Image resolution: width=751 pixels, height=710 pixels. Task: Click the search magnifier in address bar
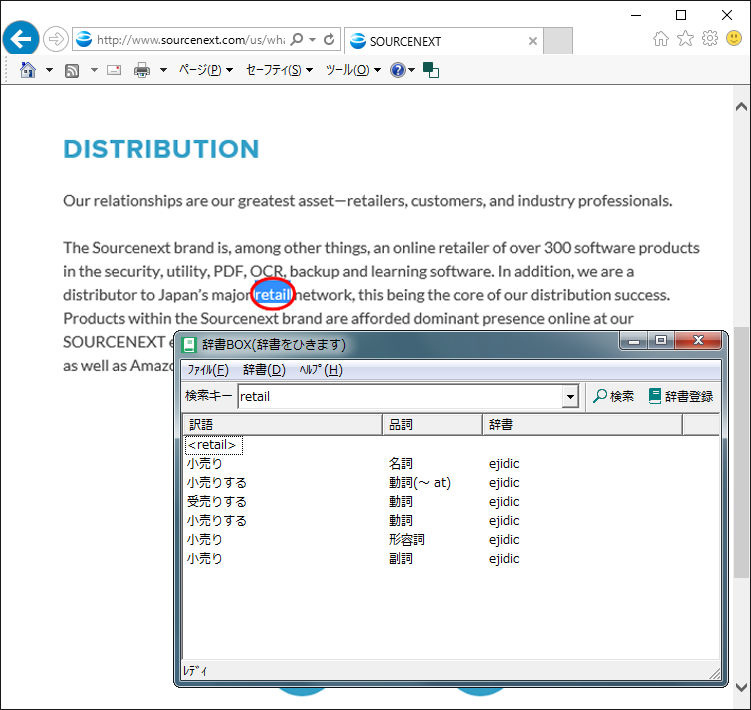297,39
